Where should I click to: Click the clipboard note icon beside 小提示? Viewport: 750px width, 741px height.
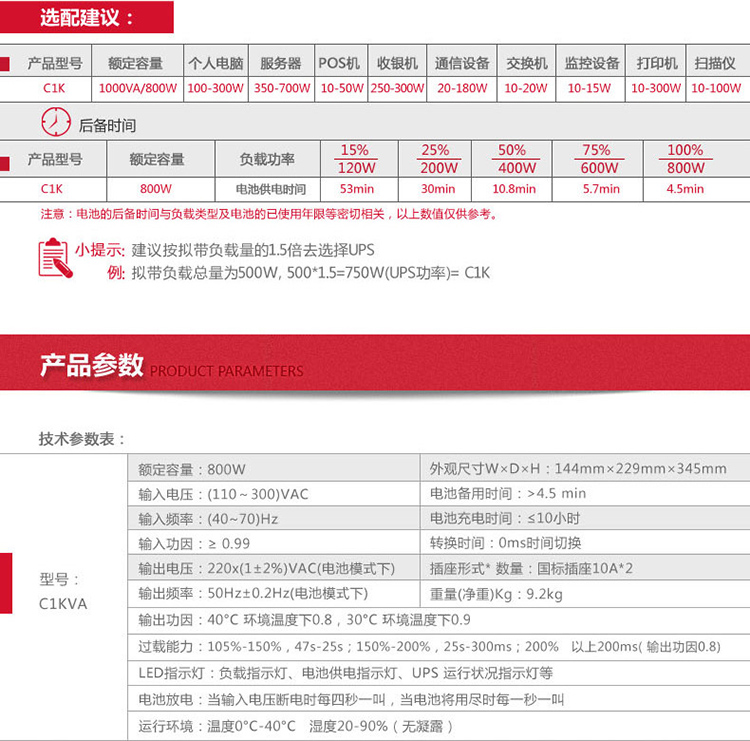tap(55, 258)
